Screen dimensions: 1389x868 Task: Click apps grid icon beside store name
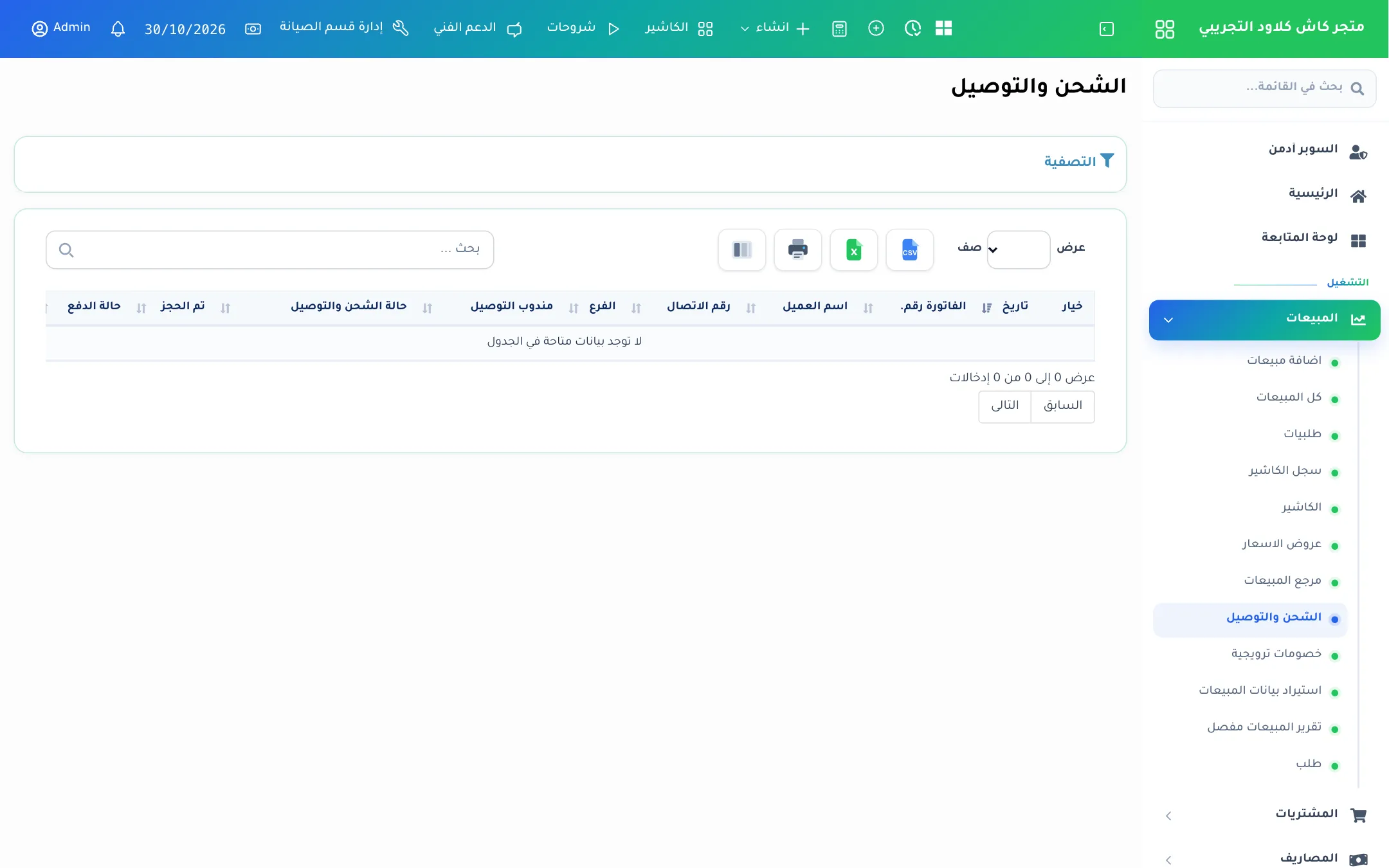pos(1165,29)
